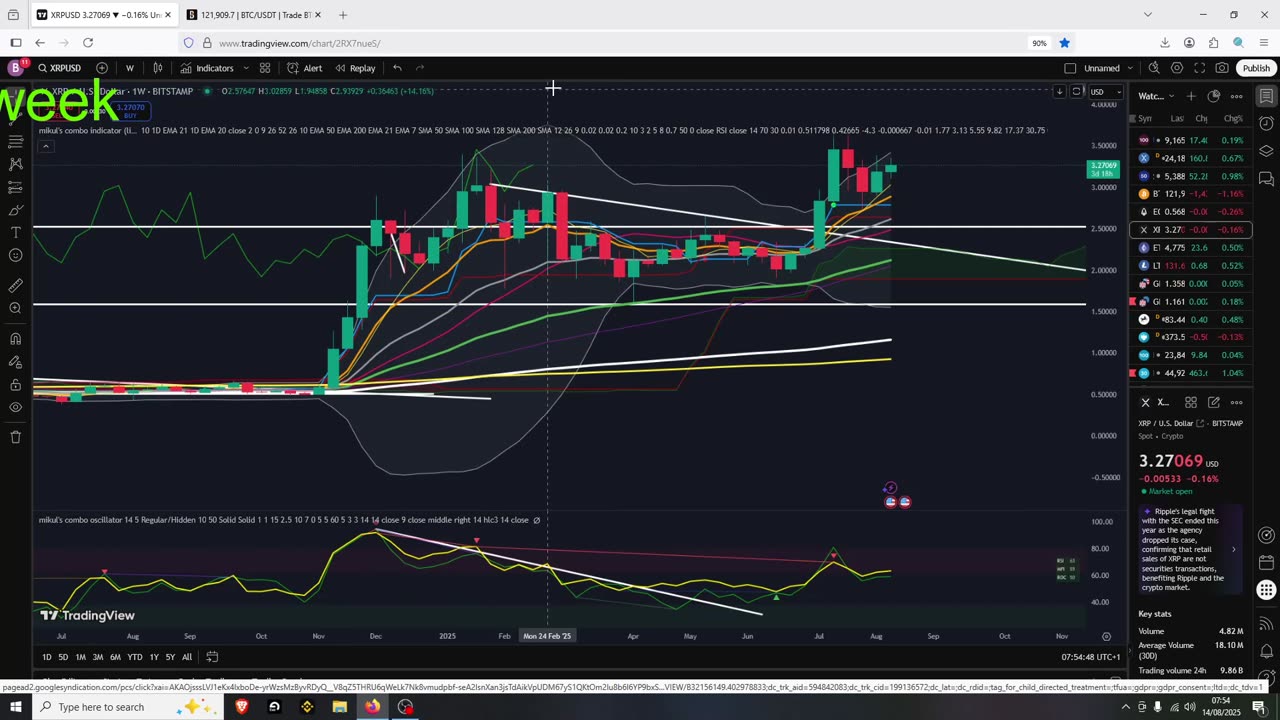Select the zoom in tool
The width and height of the screenshot is (1280, 720).
[x=15, y=308]
